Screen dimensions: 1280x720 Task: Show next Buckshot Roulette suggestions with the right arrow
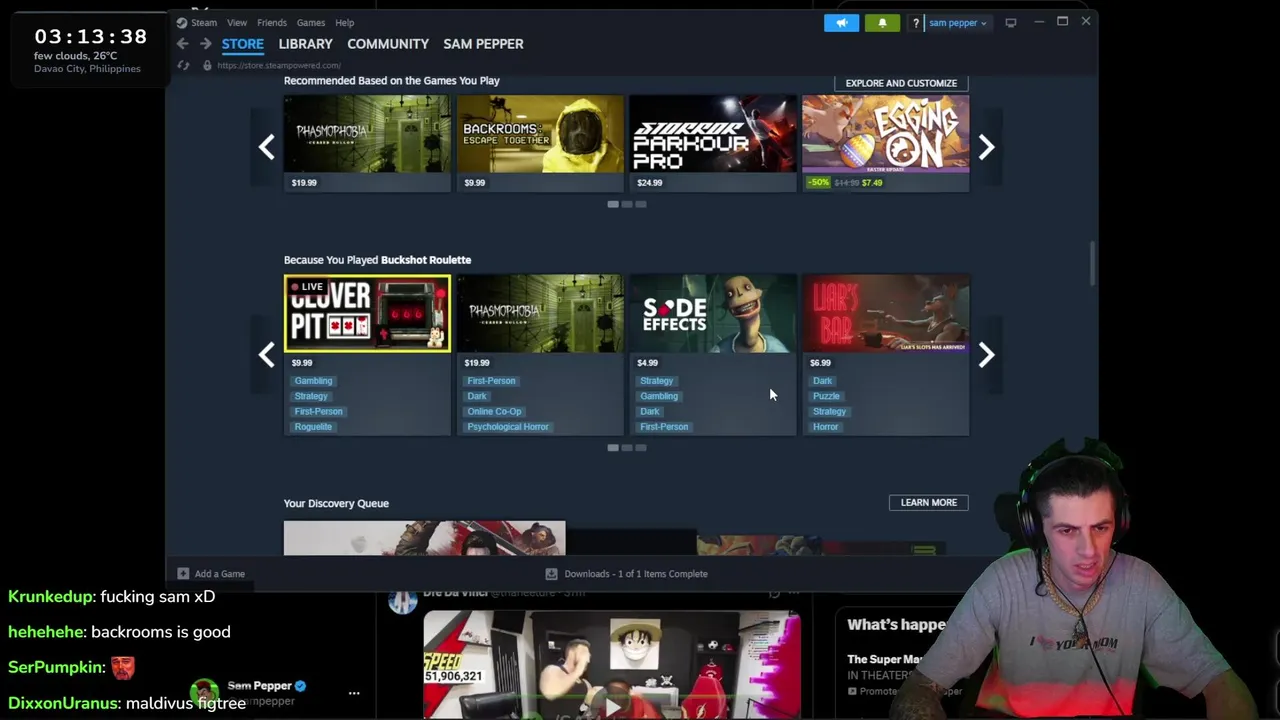(986, 354)
